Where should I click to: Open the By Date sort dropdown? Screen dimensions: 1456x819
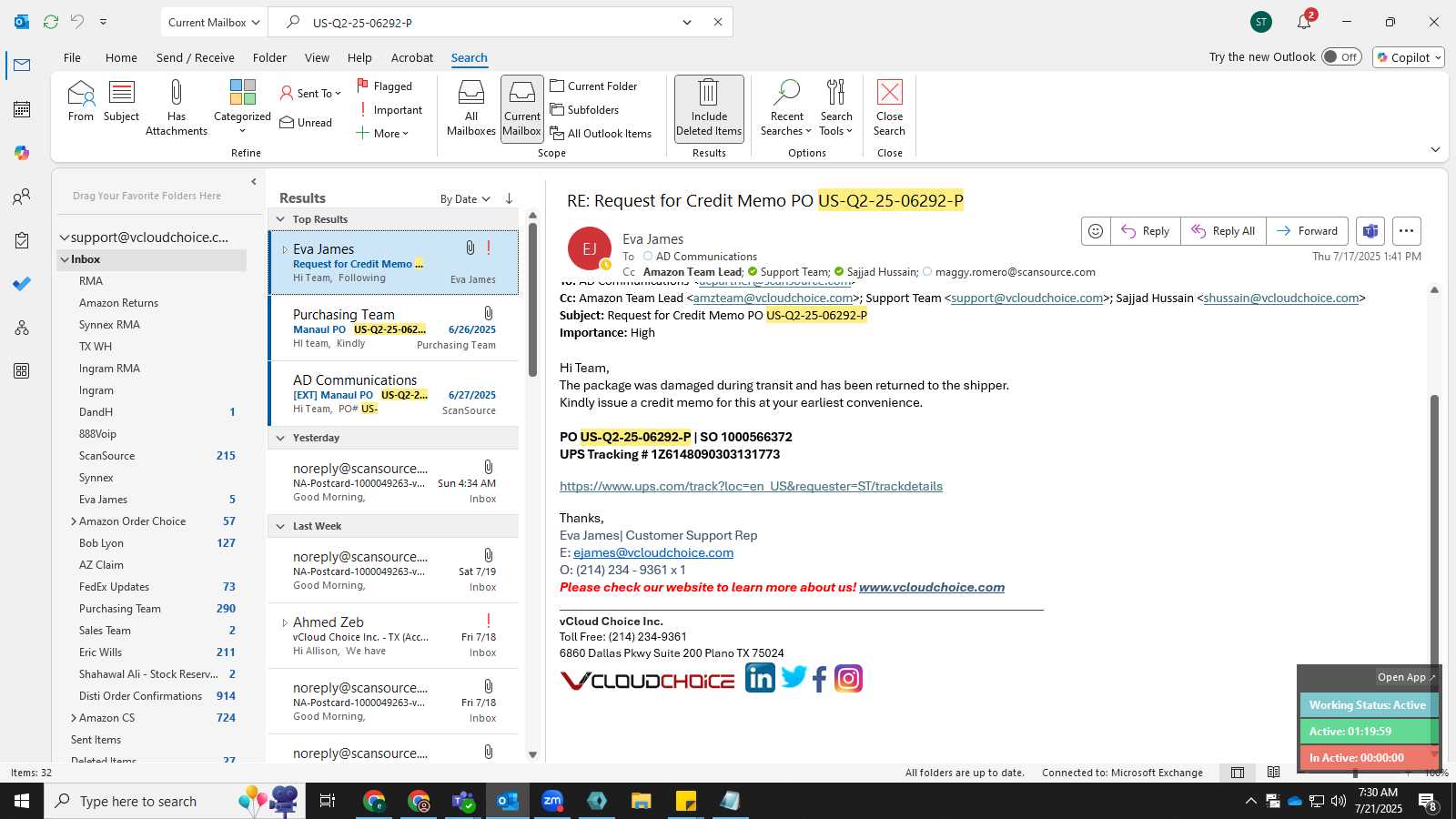coord(465,198)
